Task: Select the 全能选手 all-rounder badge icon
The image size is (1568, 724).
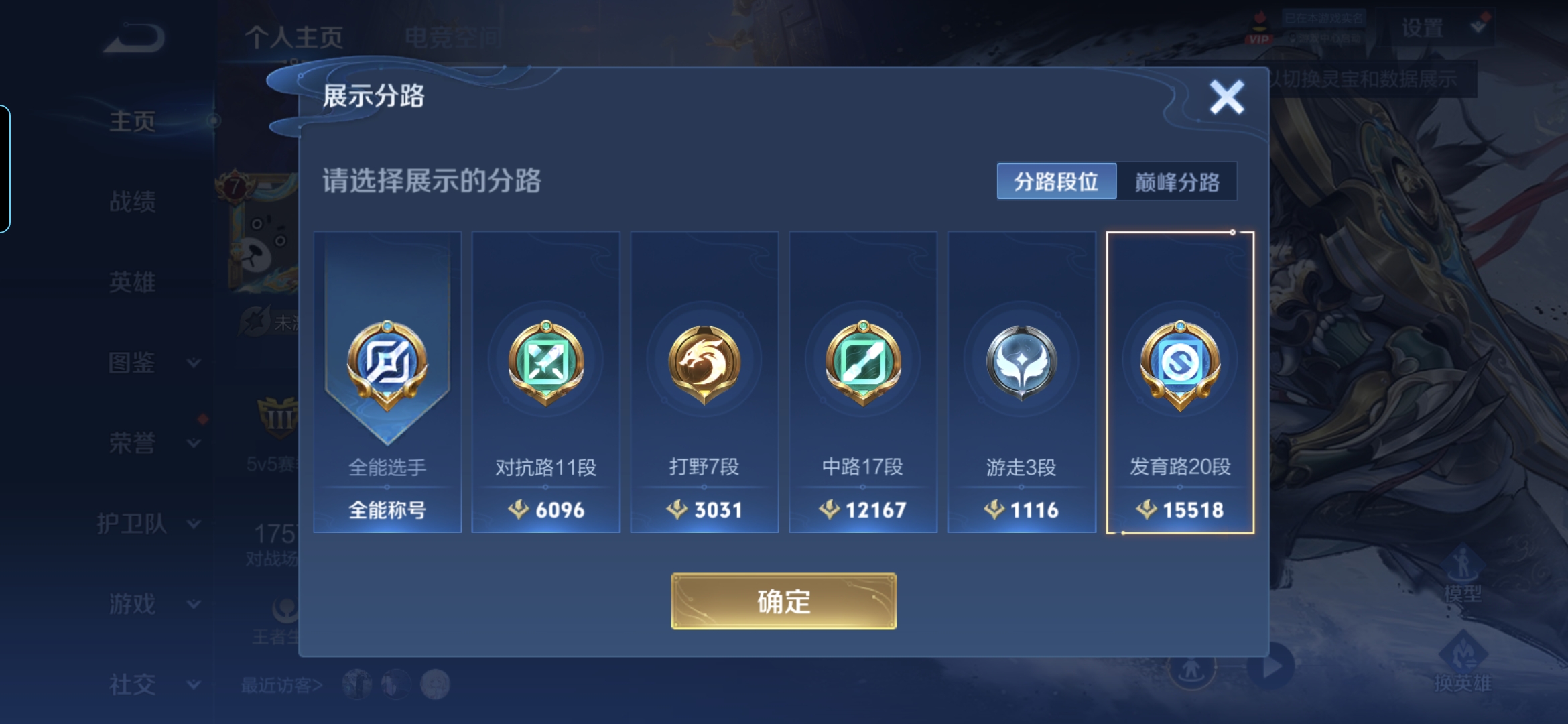Action: [387, 365]
